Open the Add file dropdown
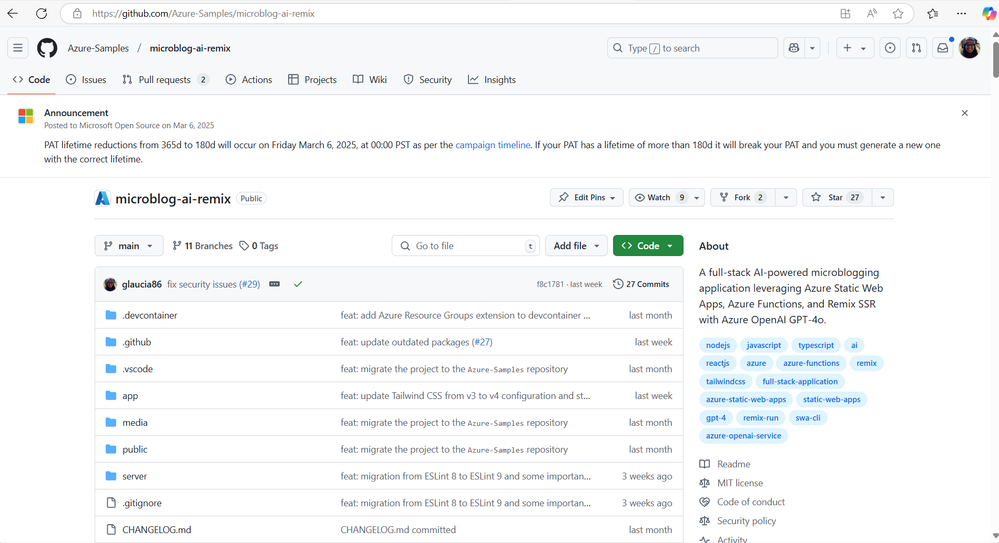This screenshot has height=543, width=999. coord(576,245)
